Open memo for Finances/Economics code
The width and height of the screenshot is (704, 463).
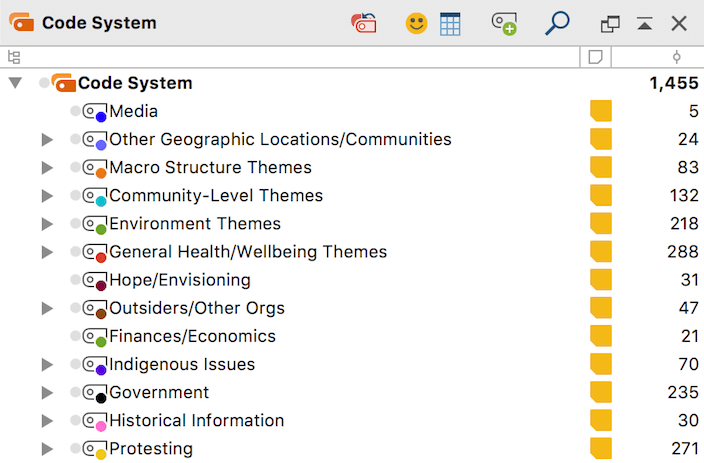(x=601, y=336)
